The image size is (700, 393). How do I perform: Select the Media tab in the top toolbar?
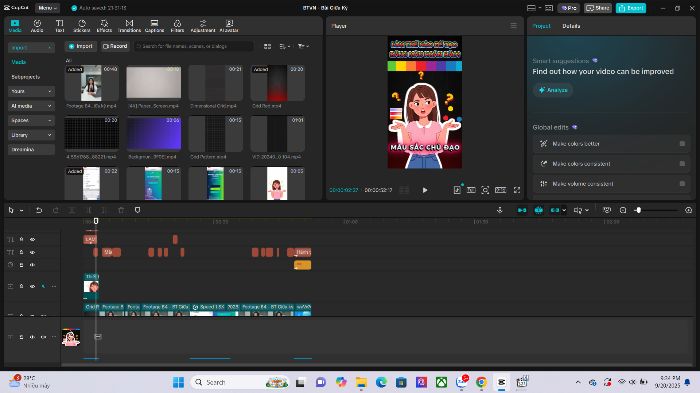pos(15,26)
